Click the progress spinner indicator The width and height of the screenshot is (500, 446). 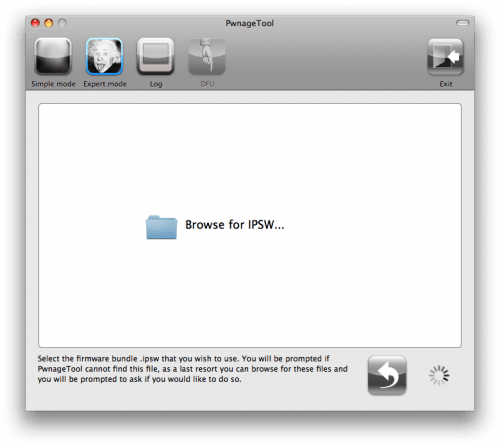[439, 375]
